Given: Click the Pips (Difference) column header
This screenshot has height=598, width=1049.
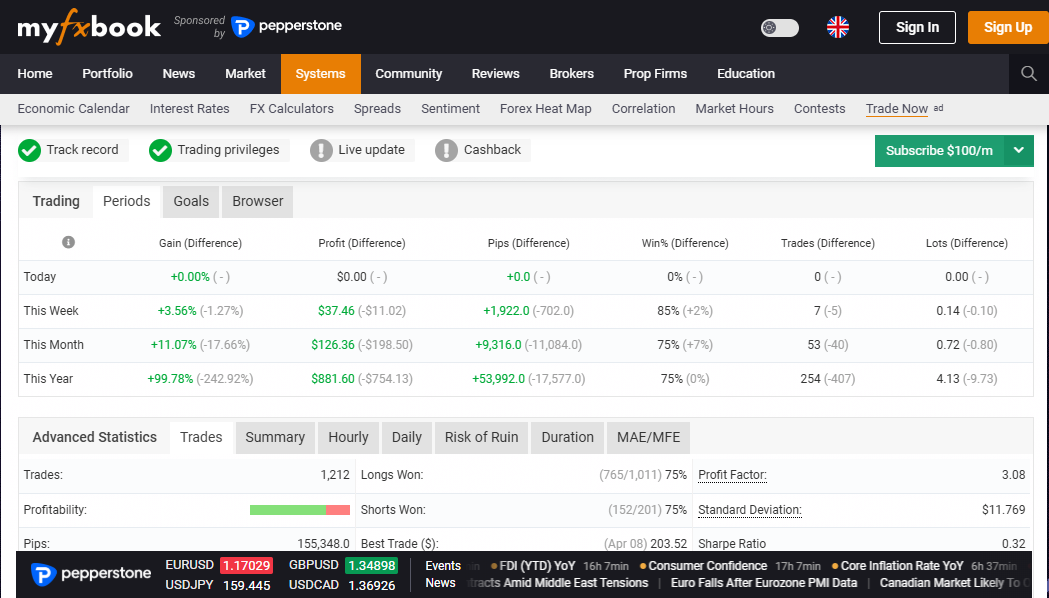Looking at the screenshot, I should [x=529, y=243].
